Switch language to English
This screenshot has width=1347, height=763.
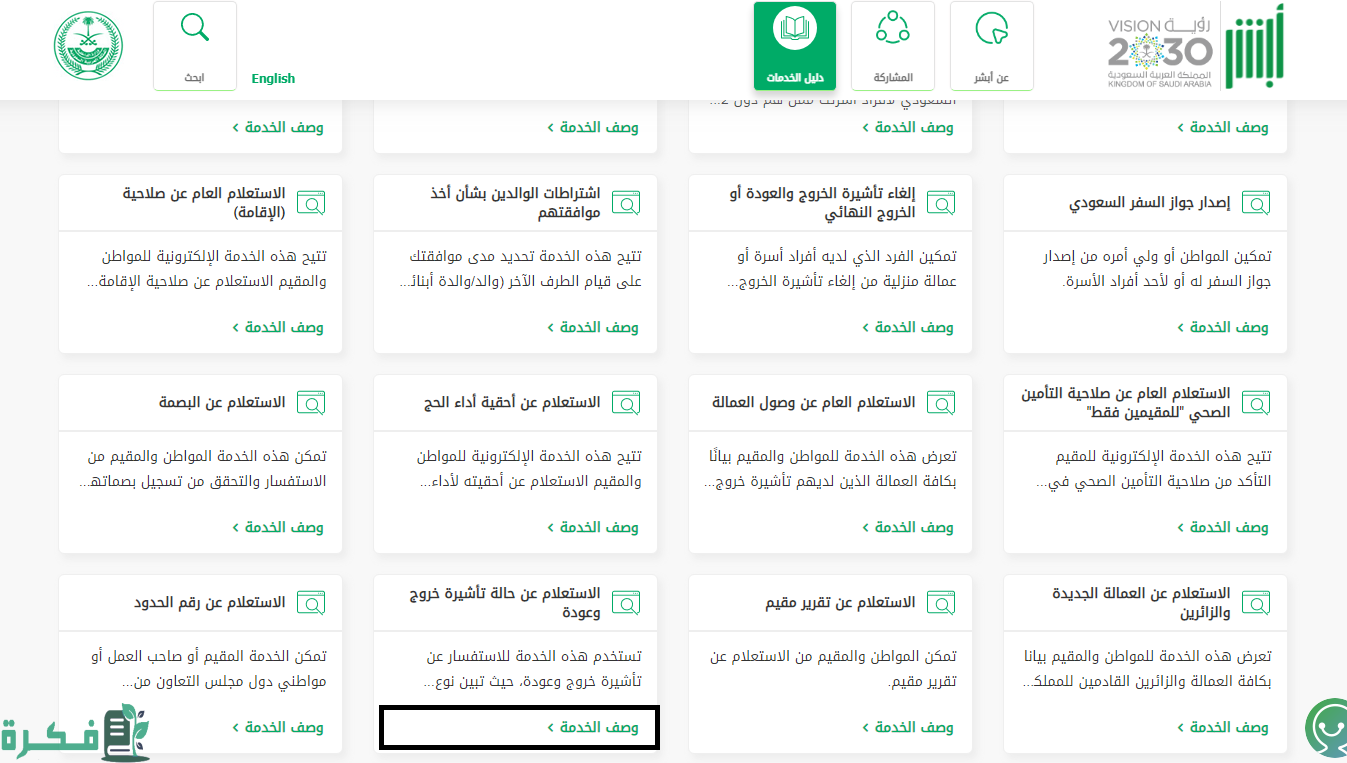click(273, 78)
